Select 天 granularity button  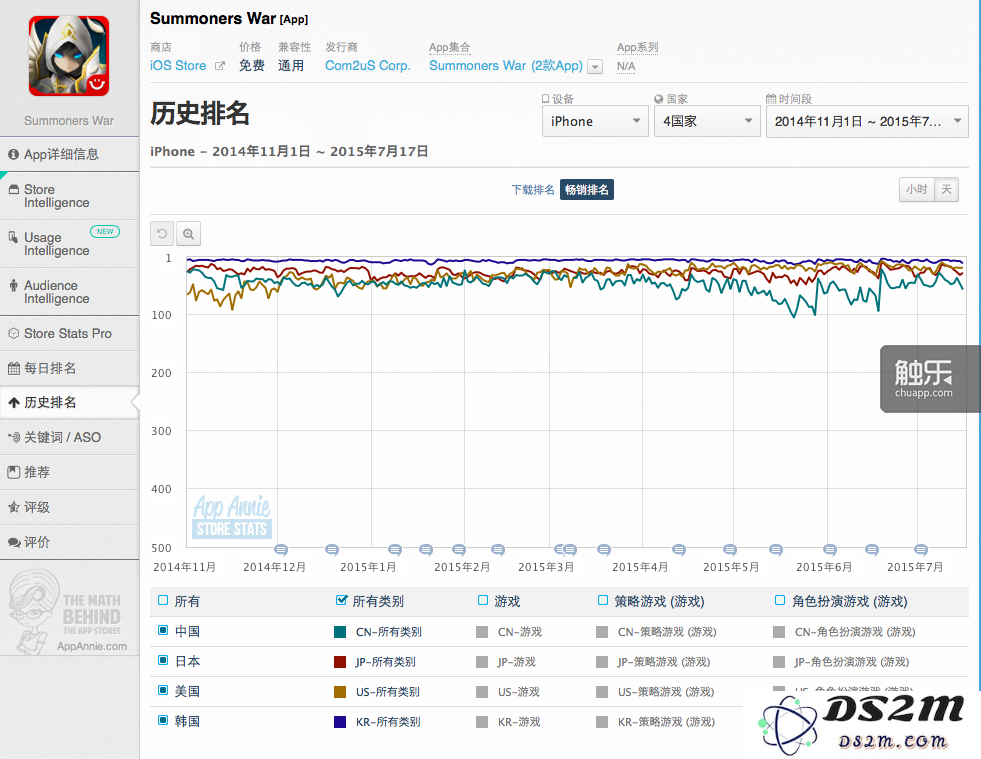pyautogui.click(x=947, y=189)
